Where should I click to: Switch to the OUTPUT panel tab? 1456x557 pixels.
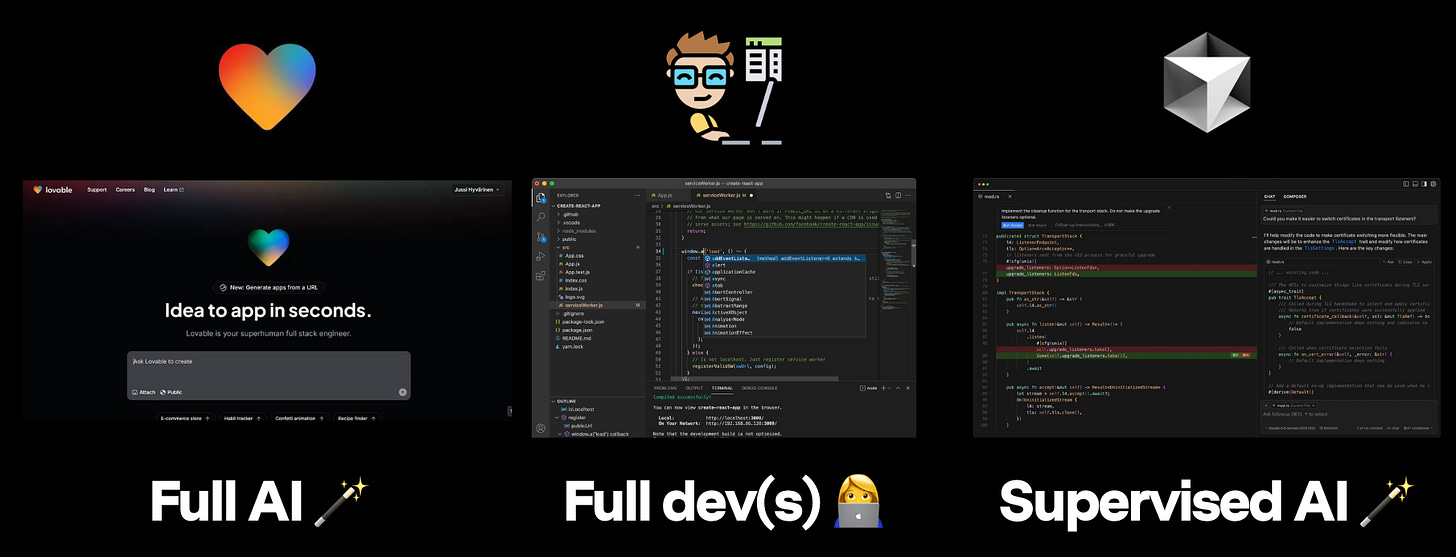pos(694,387)
